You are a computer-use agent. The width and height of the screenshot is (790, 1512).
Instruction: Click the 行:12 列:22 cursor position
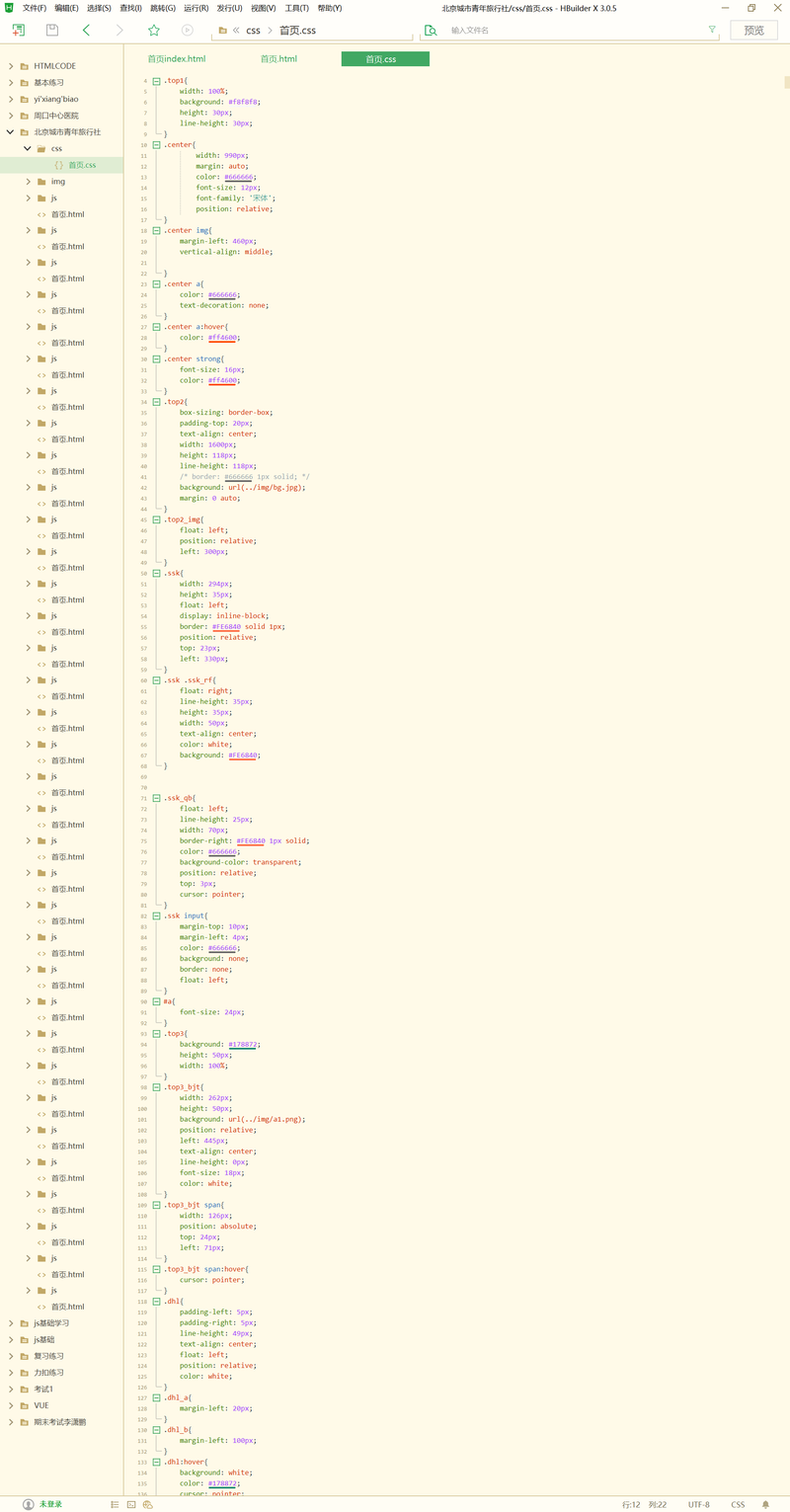(644, 1504)
